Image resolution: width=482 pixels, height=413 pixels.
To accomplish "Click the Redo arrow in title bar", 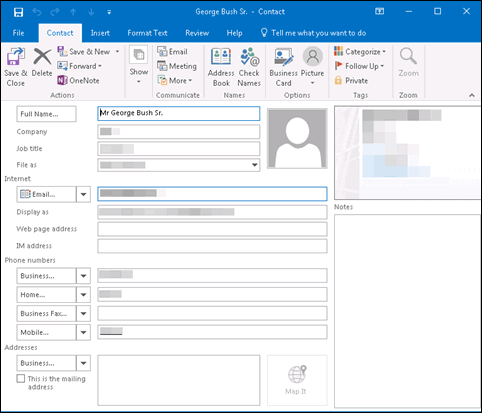I will (x=55, y=12).
